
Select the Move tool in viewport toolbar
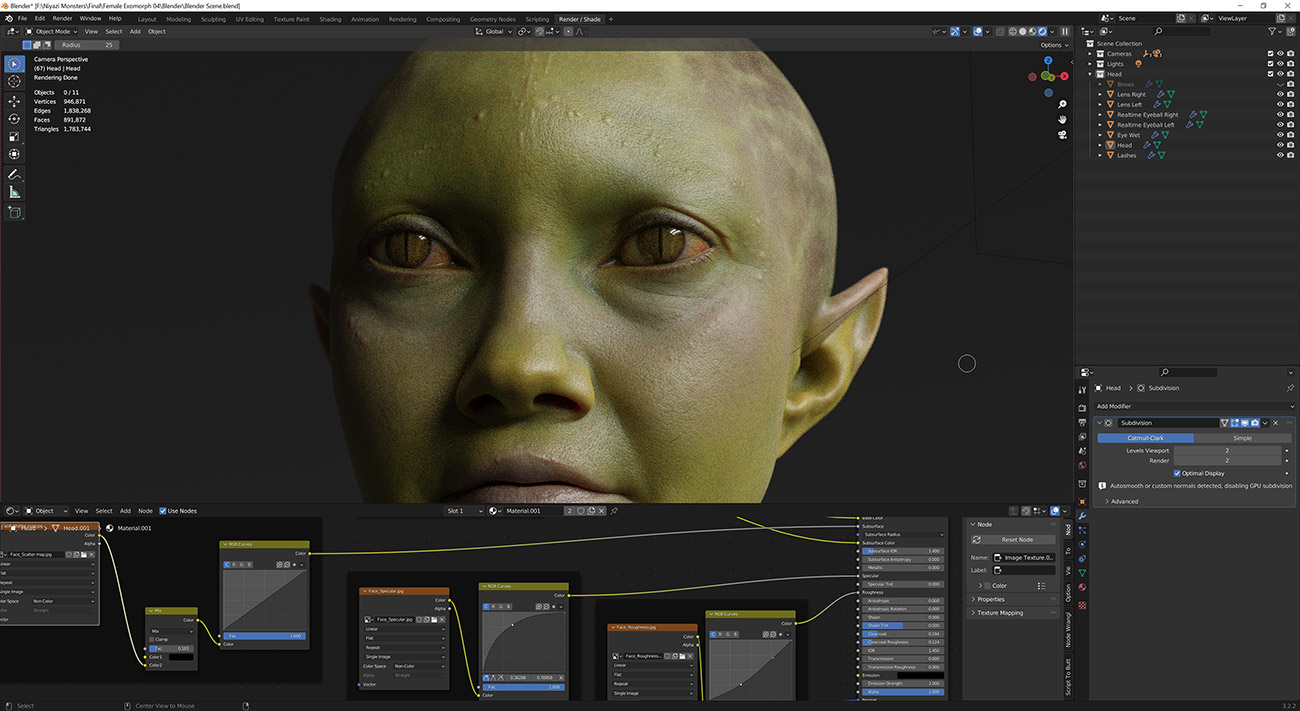[x=14, y=101]
